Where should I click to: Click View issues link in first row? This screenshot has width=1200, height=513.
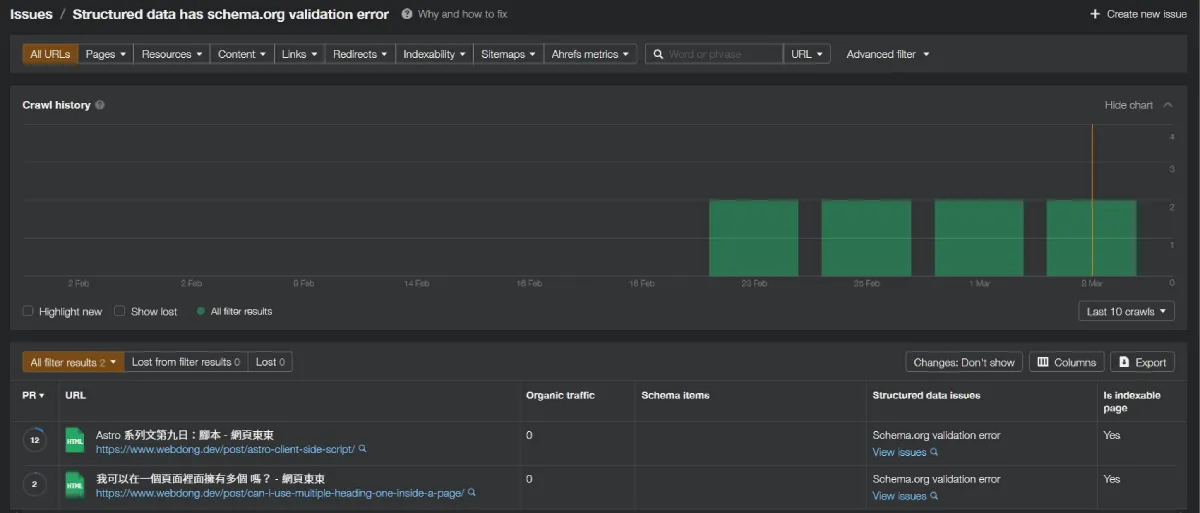pos(899,452)
